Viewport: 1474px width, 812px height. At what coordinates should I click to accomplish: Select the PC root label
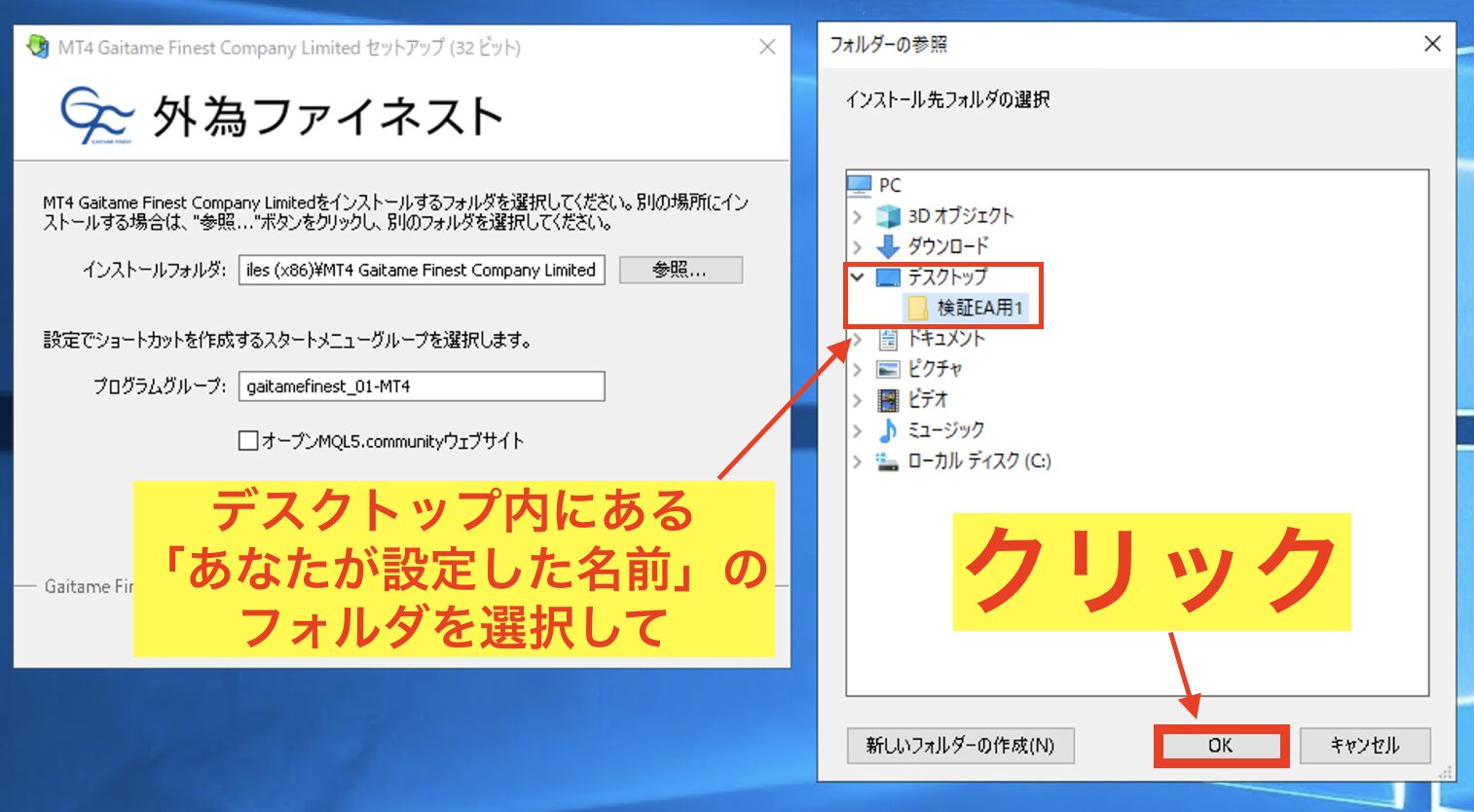890,184
